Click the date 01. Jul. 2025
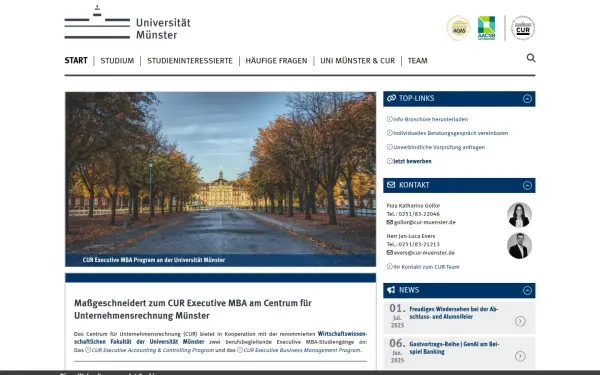 tap(397, 316)
